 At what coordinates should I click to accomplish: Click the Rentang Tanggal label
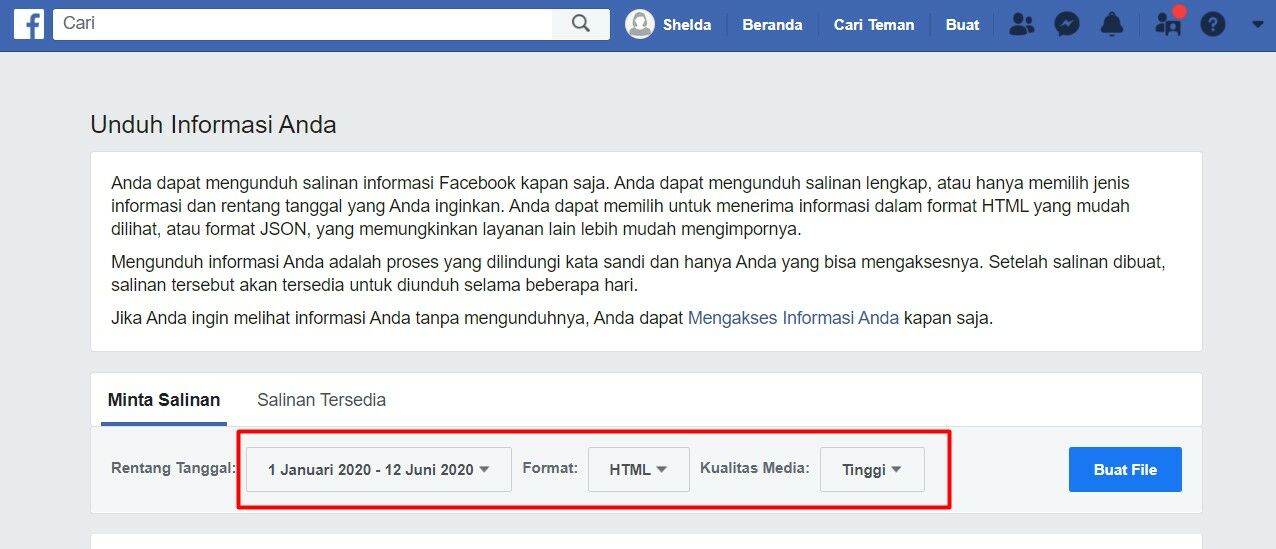[174, 467]
